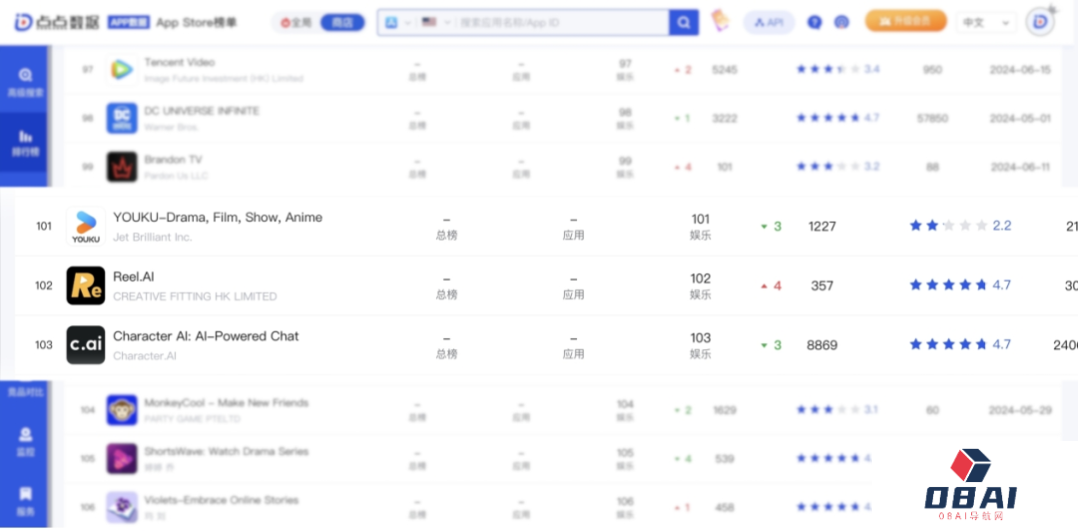Click Reel.AI's 4.7 star rating
Image resolution: width=1078 pixels, height=531 pixels.
click(x=960, y=285)
